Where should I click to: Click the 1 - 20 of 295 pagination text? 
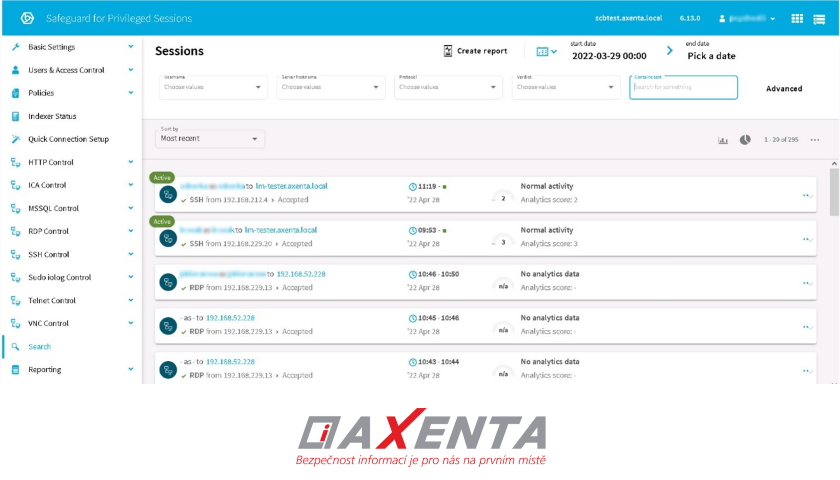(x=781, y=140)
